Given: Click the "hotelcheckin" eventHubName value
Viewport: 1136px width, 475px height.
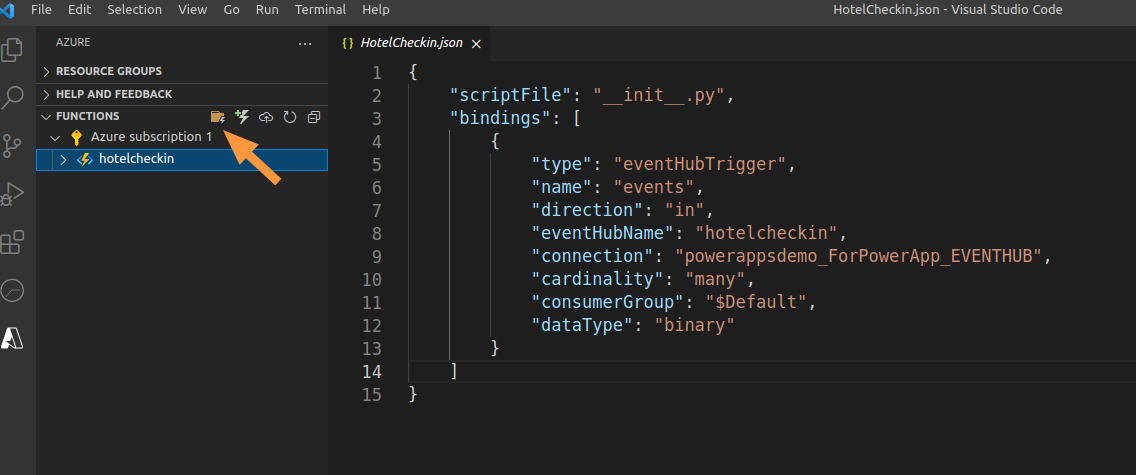Looking at the screenshot, I should [x=767, y=234].
